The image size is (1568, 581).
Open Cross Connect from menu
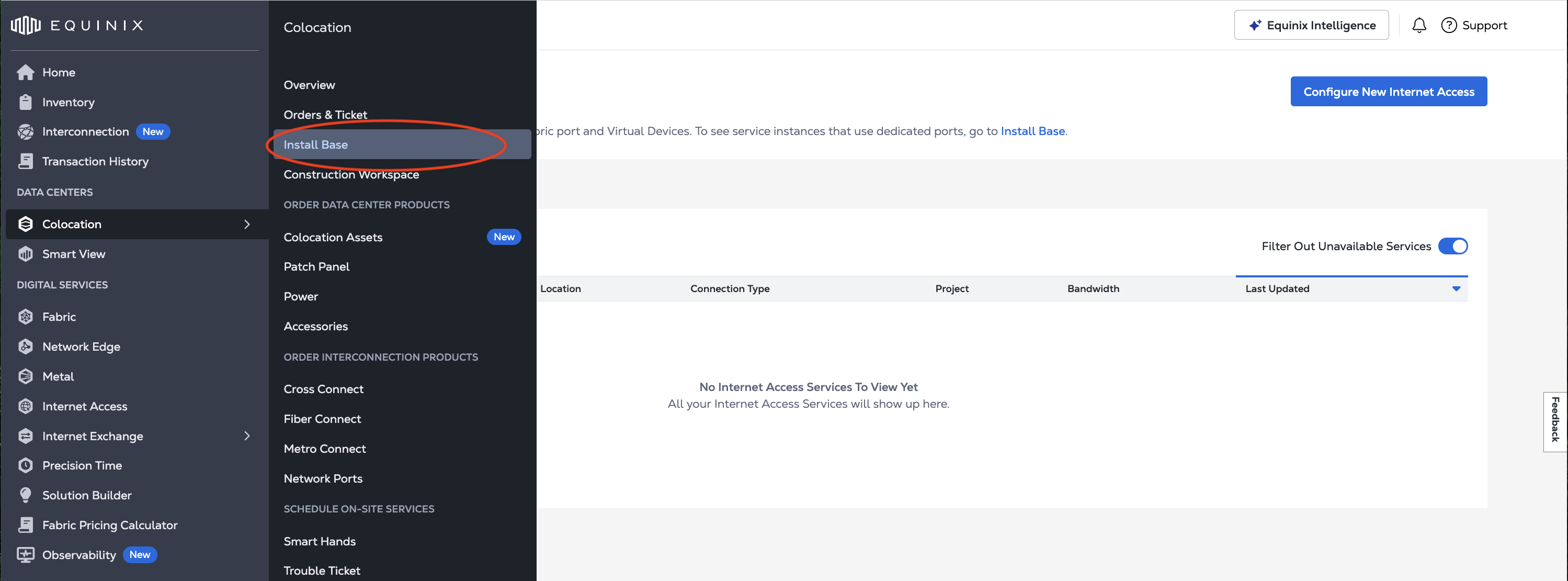[x=323, y=389]
